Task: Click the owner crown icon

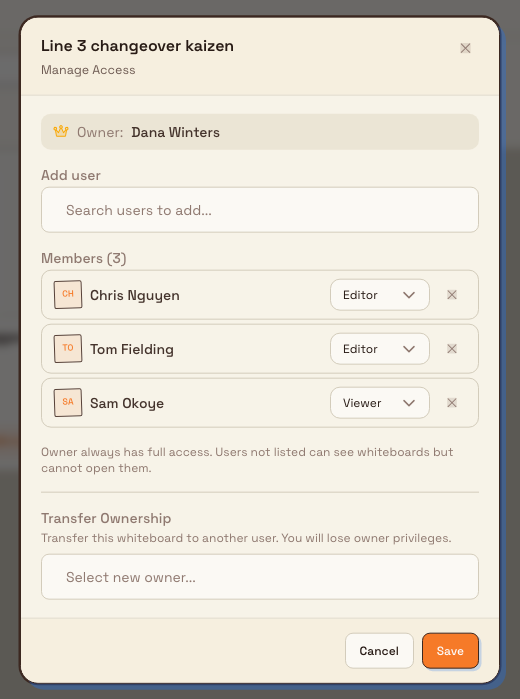Action: pos(61,132)
